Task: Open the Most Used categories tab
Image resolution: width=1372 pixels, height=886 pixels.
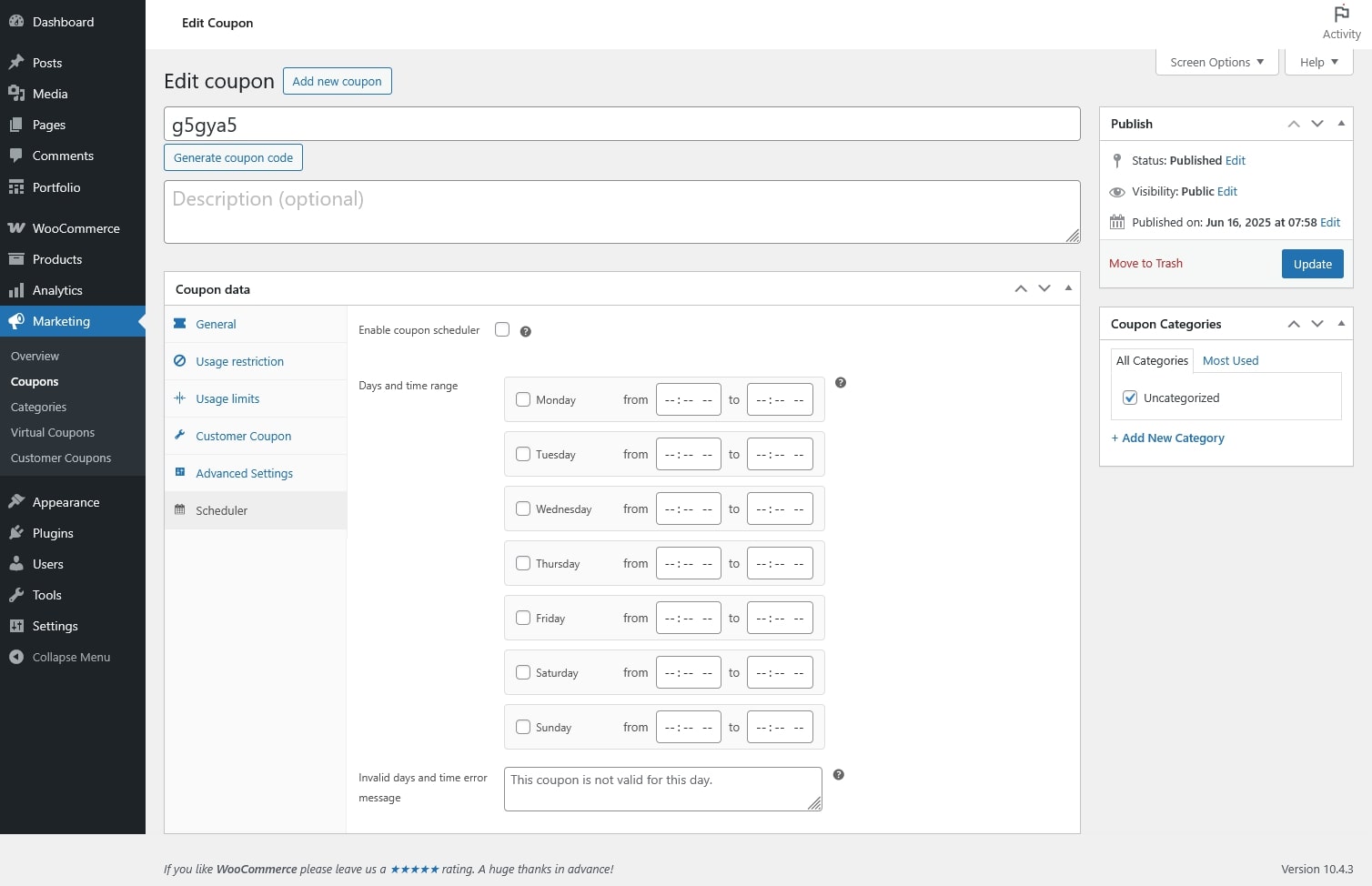Action: pyautogui.click(x=1230, y=360)
